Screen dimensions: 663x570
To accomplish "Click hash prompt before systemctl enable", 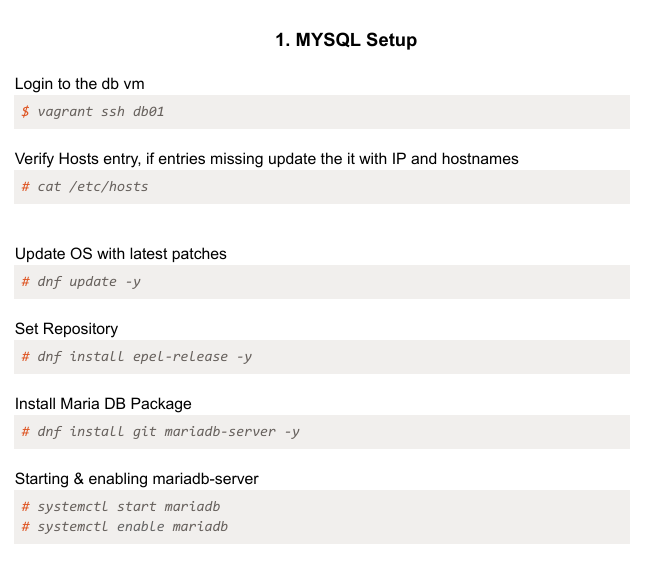I will 25,526.
